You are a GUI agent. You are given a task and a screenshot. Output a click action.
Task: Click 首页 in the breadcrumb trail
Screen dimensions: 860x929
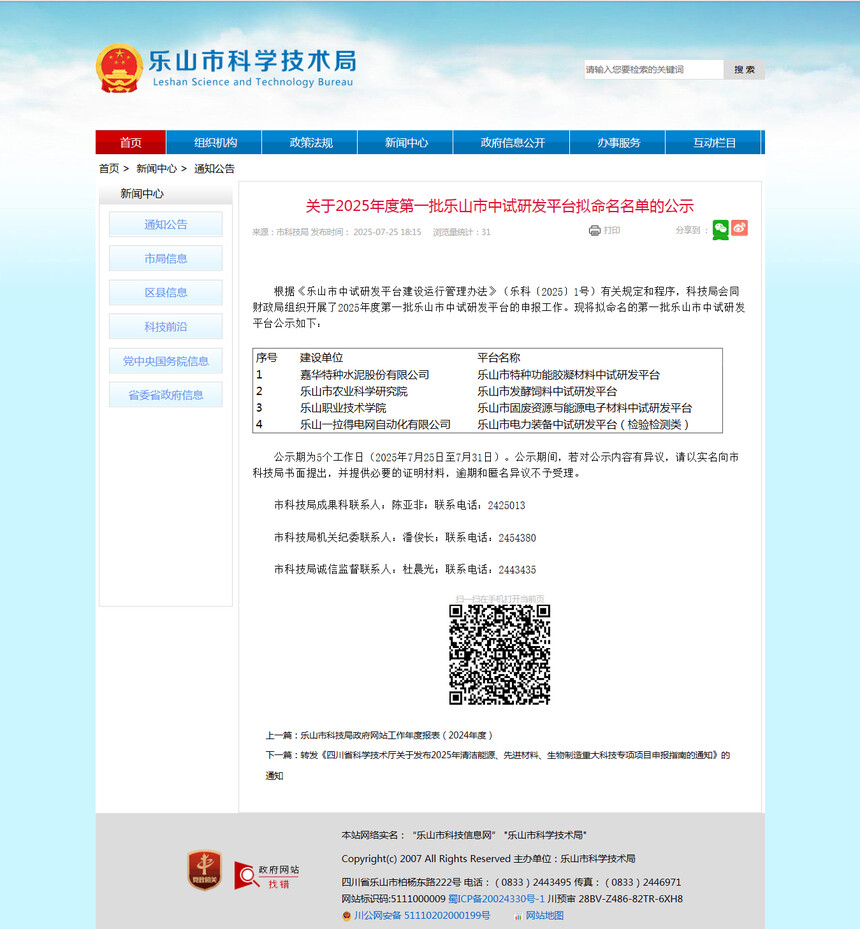109,169
